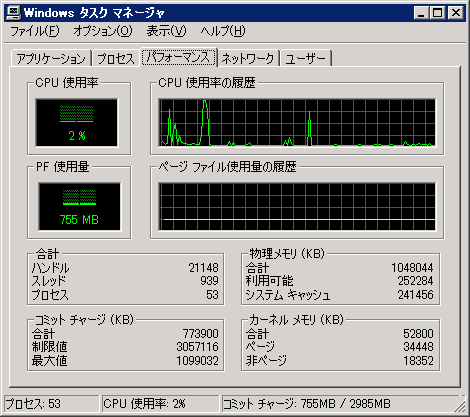Click the スレッド label
This screenshot has width=470, height=417.
[49, 281]
